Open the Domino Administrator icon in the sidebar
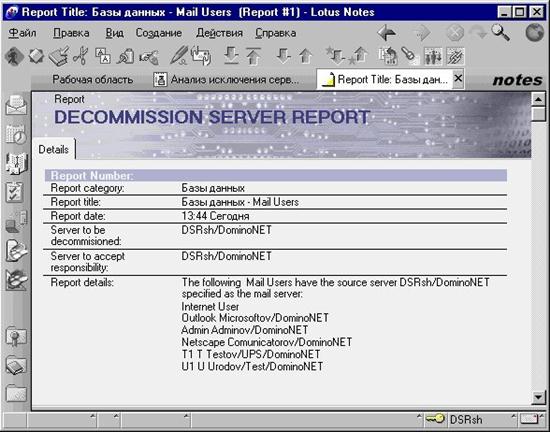 16,250
